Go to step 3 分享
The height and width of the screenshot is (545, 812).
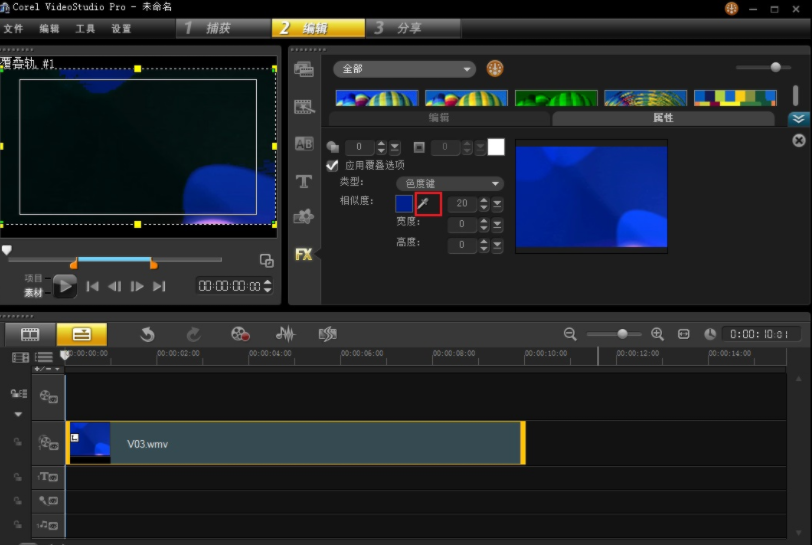click(413, 28)
